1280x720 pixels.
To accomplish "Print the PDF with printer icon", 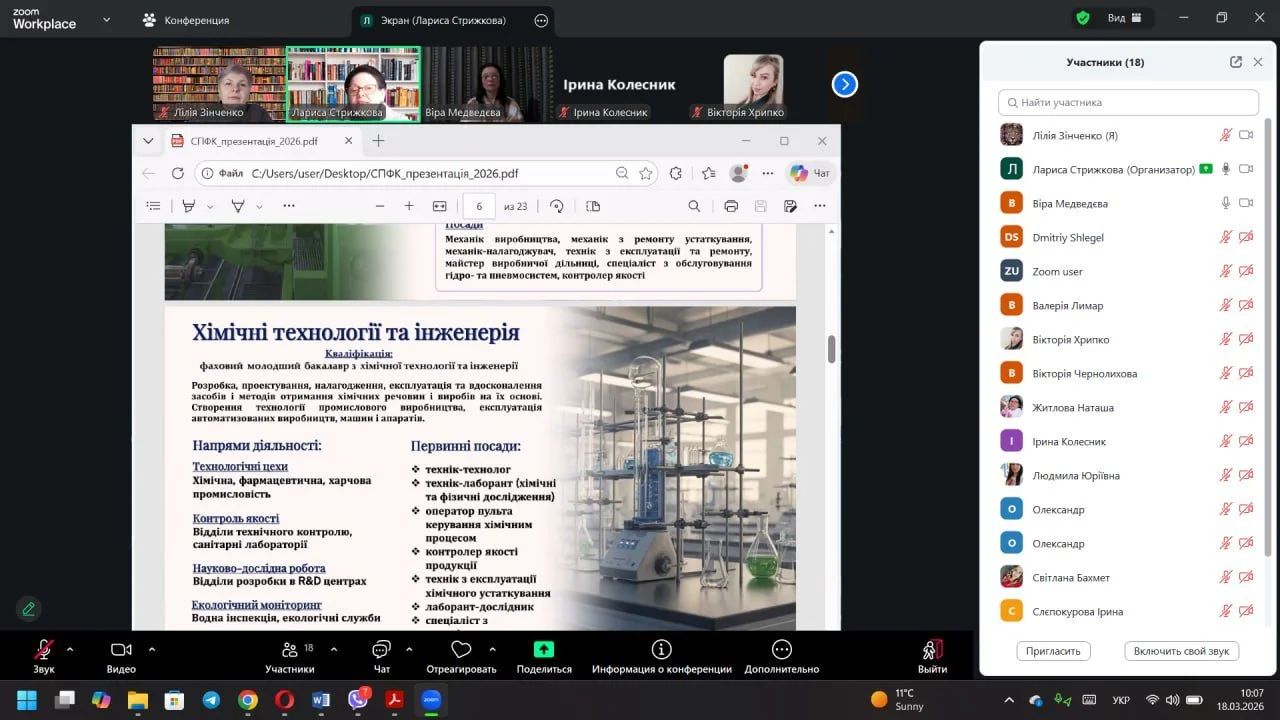I will click(x=731, y=206).
